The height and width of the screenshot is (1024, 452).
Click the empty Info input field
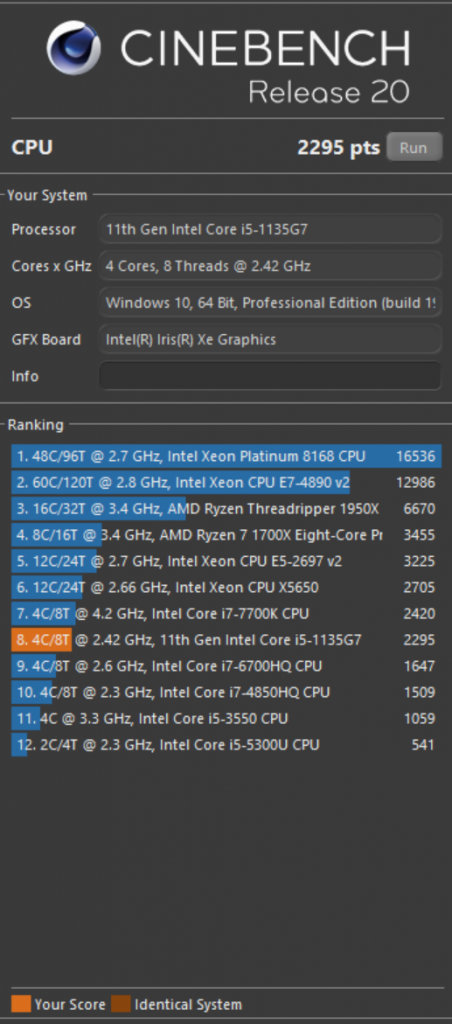270,376
